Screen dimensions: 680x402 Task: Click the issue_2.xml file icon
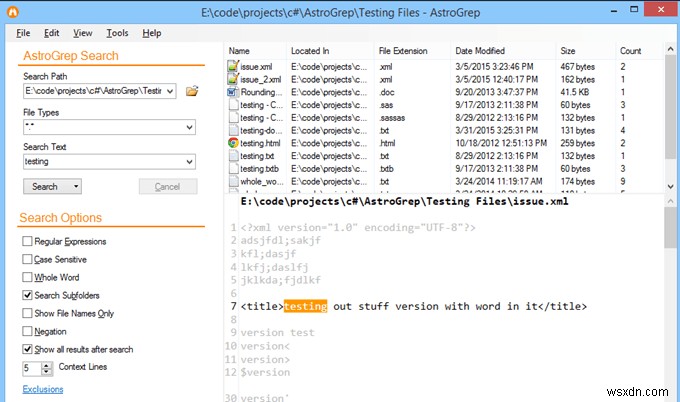pyautogui.click(x=233, y=79)
